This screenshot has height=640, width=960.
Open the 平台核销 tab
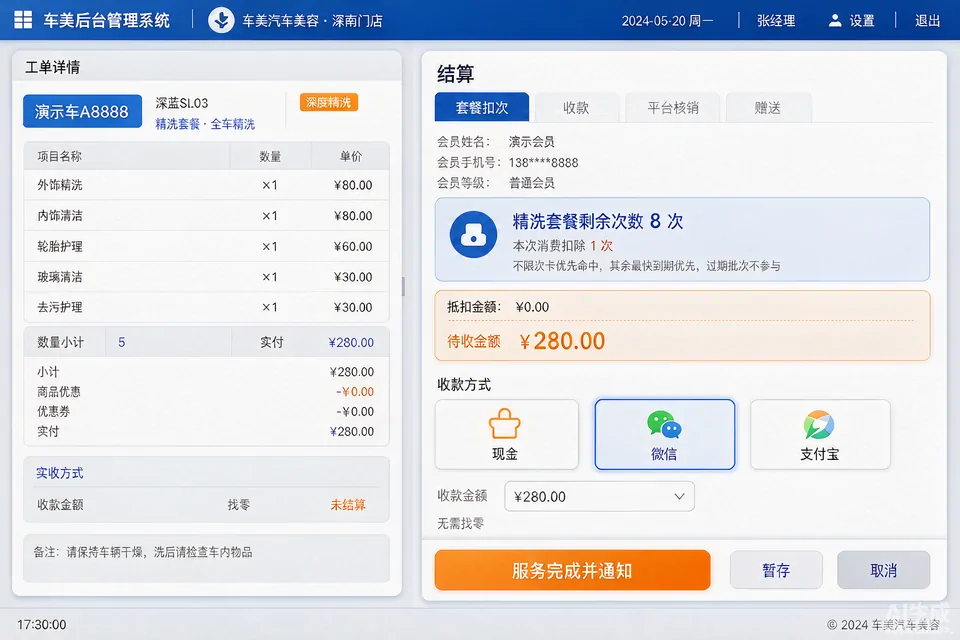click(x=673, y=108)
